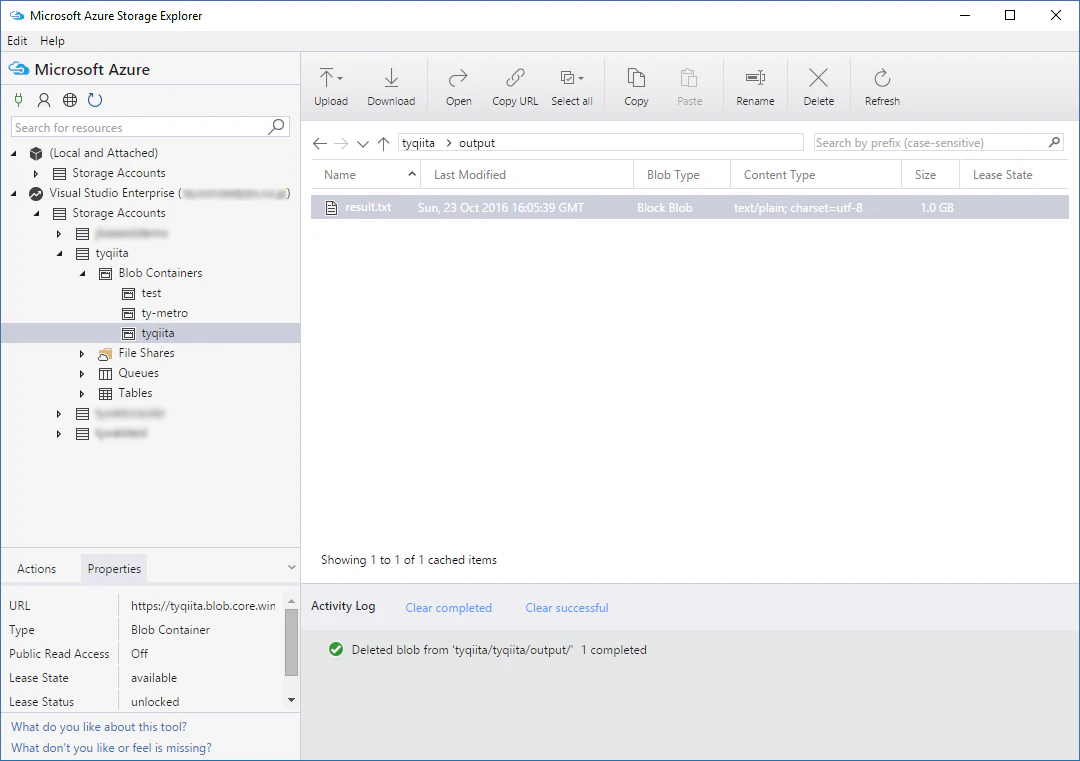Click the globe icon in sidebar

pos(70,100)
